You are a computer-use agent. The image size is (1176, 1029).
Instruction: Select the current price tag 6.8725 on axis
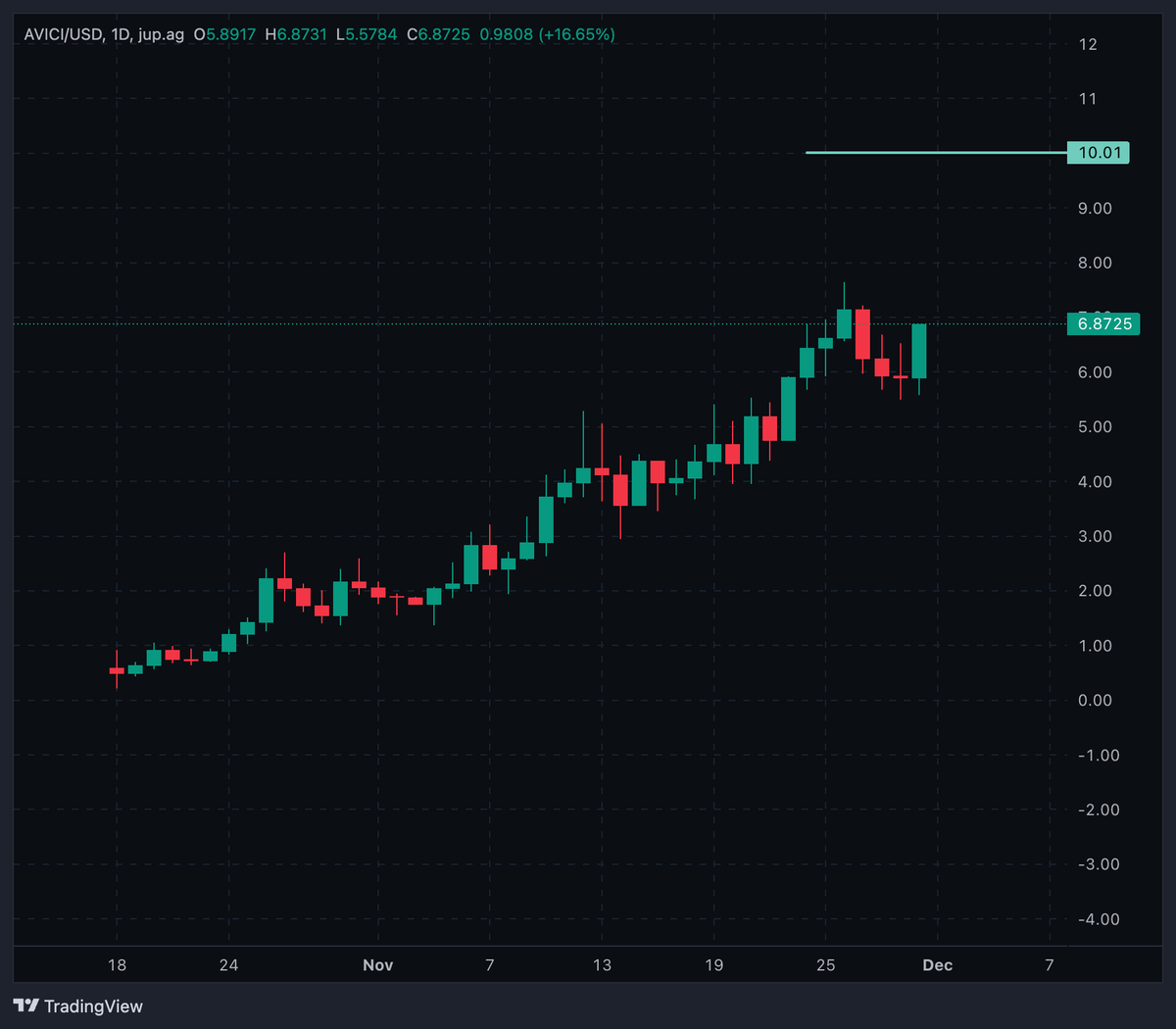[x=1103, y=323]
